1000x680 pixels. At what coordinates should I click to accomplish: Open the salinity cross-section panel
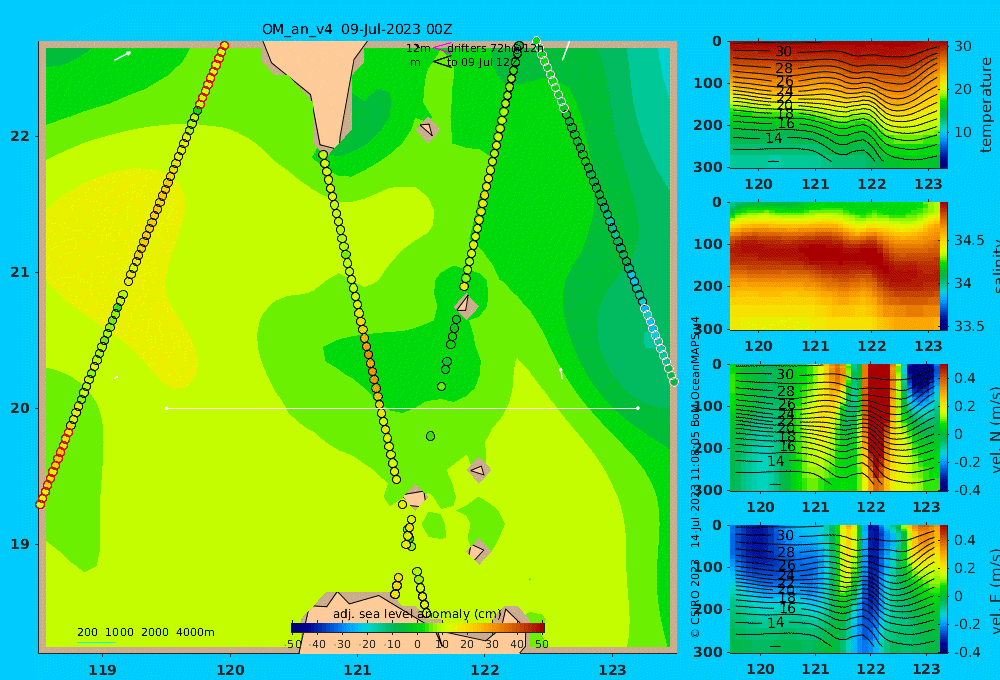point(834,266)
